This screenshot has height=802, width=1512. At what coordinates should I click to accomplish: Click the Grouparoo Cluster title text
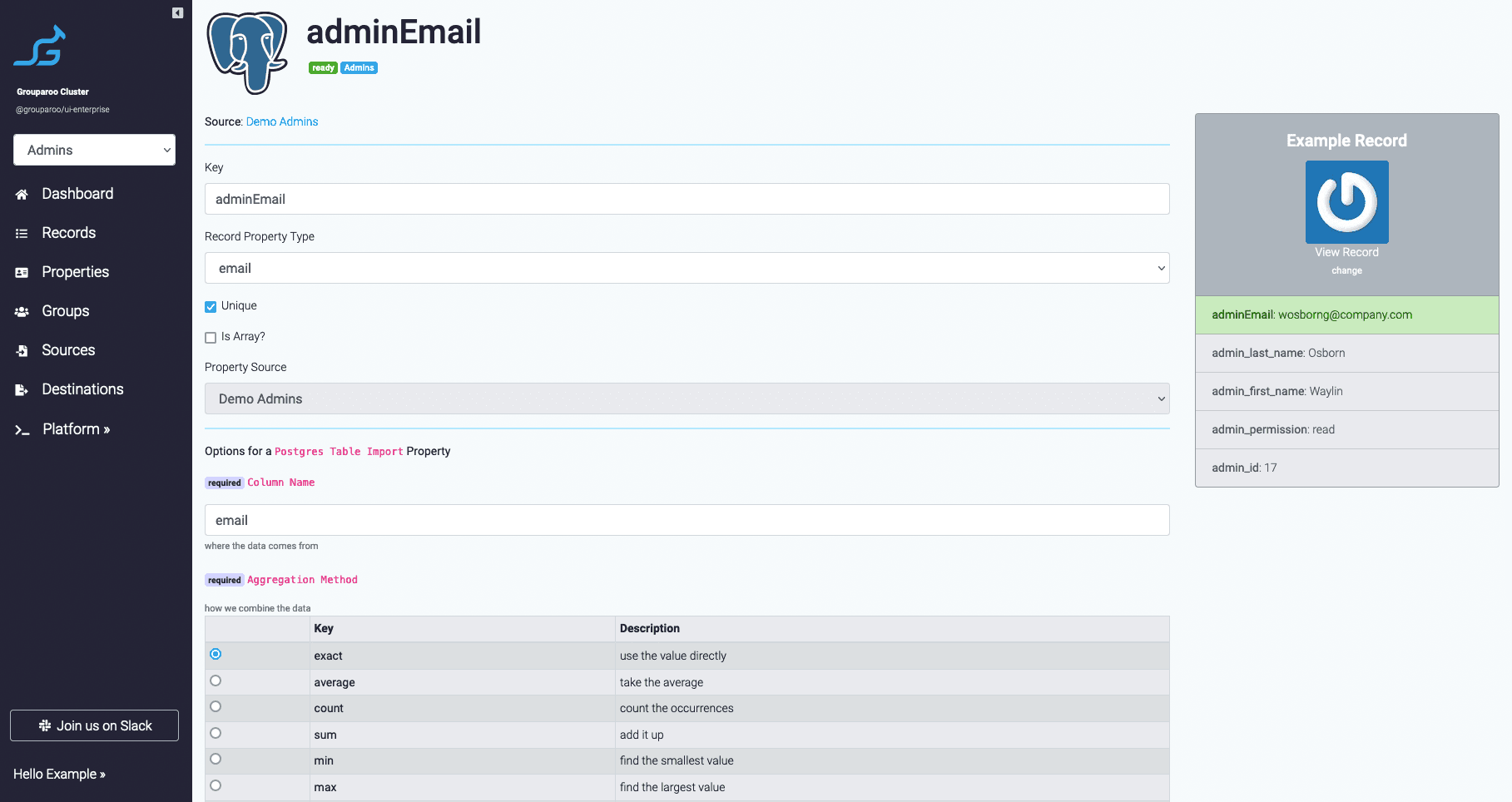click(x=52, y=92)
